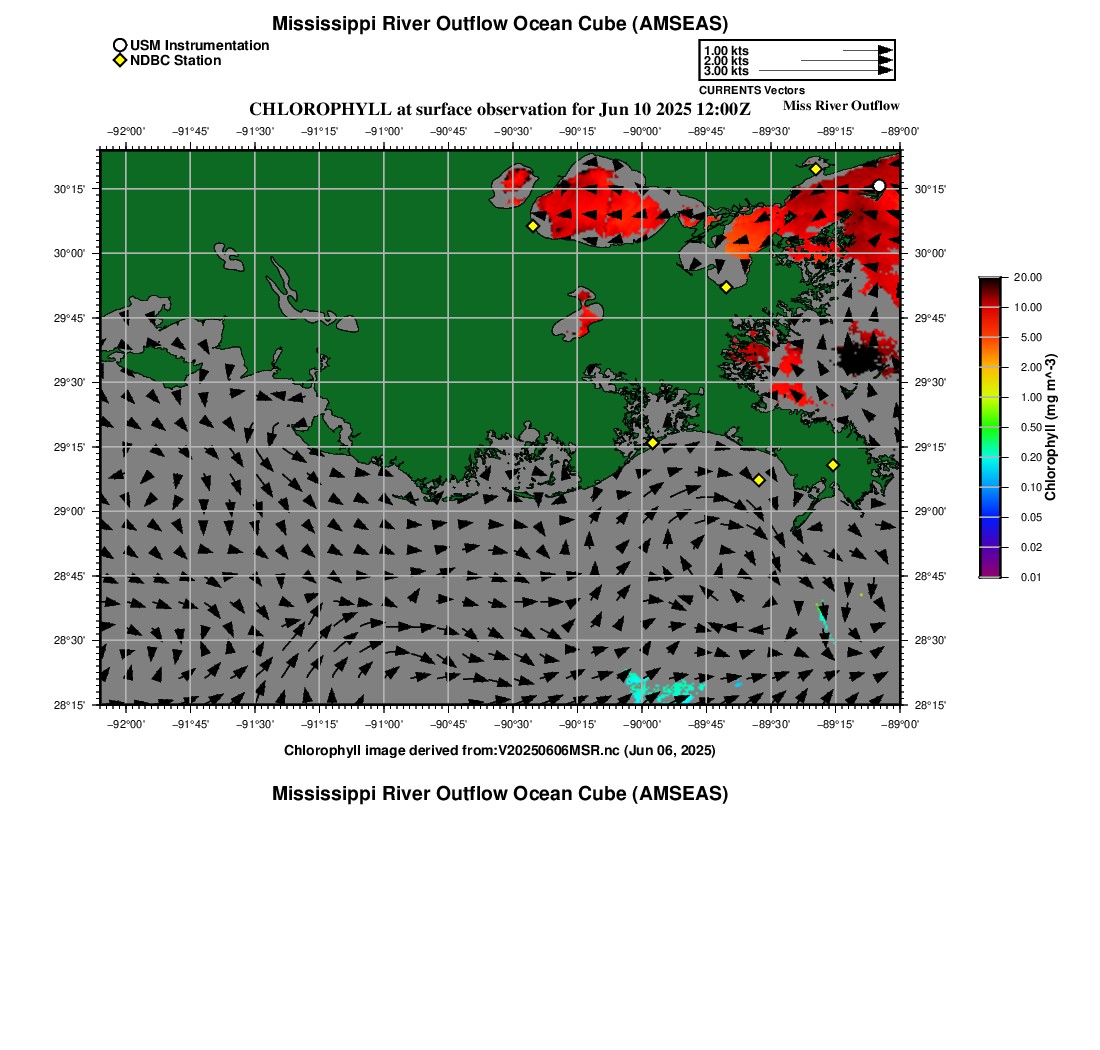This screenshot has height=1050, width=1100.
Task: Click the easternmost NDBC diamond on the delta
Action: (833, 465)
